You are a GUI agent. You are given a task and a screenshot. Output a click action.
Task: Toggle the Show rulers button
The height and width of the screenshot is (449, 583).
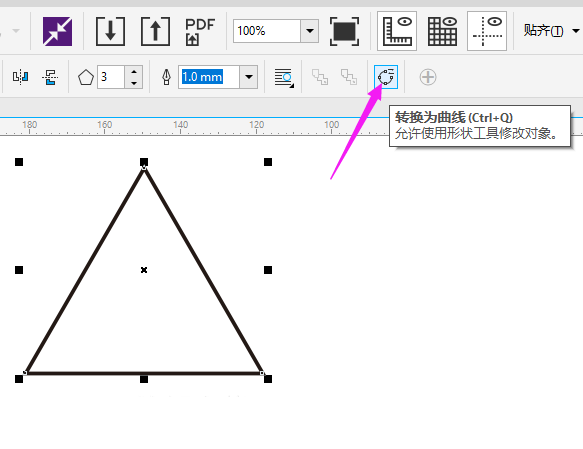click(x=397, y=31)
